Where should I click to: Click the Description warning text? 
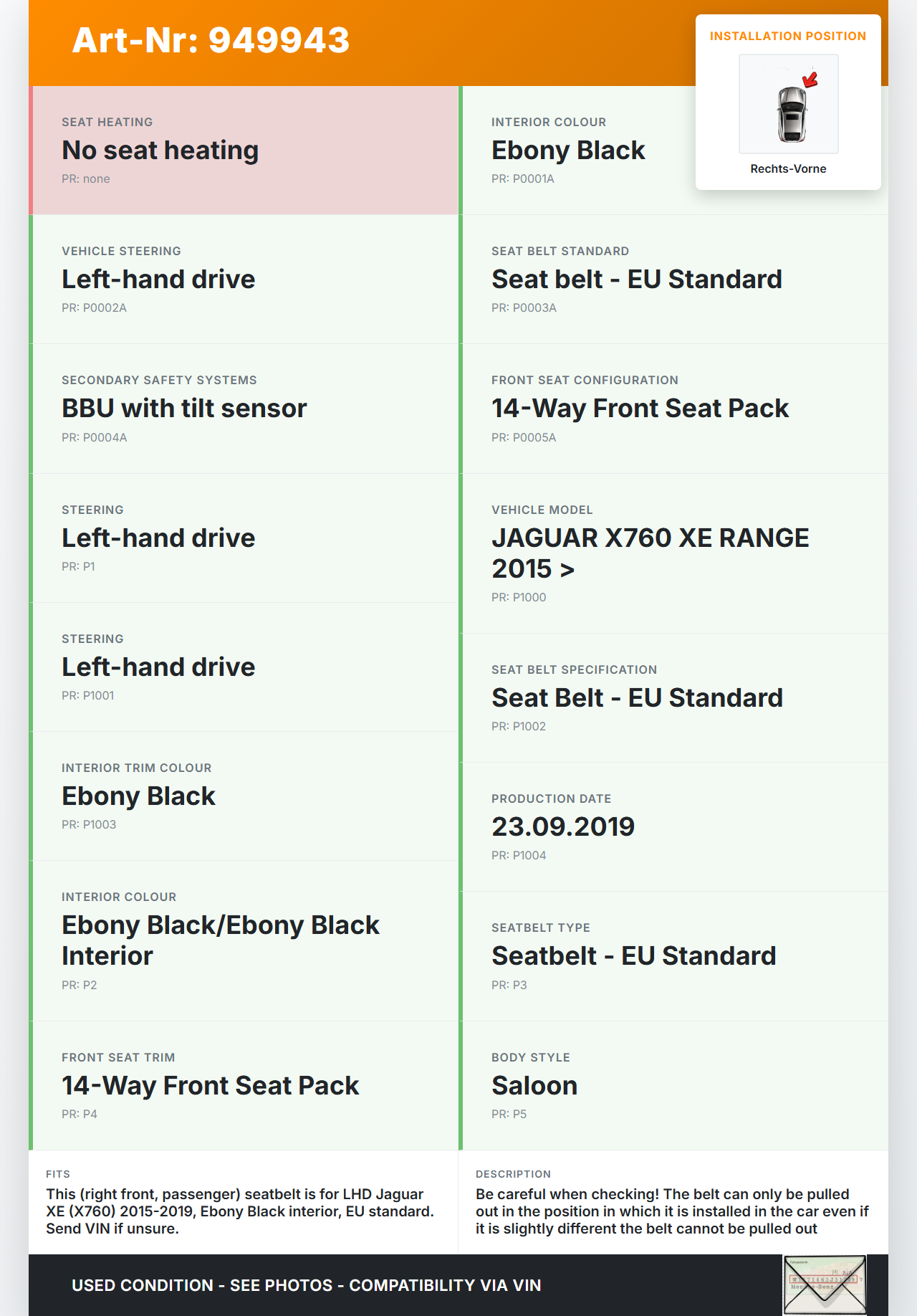pos(672,1211)
